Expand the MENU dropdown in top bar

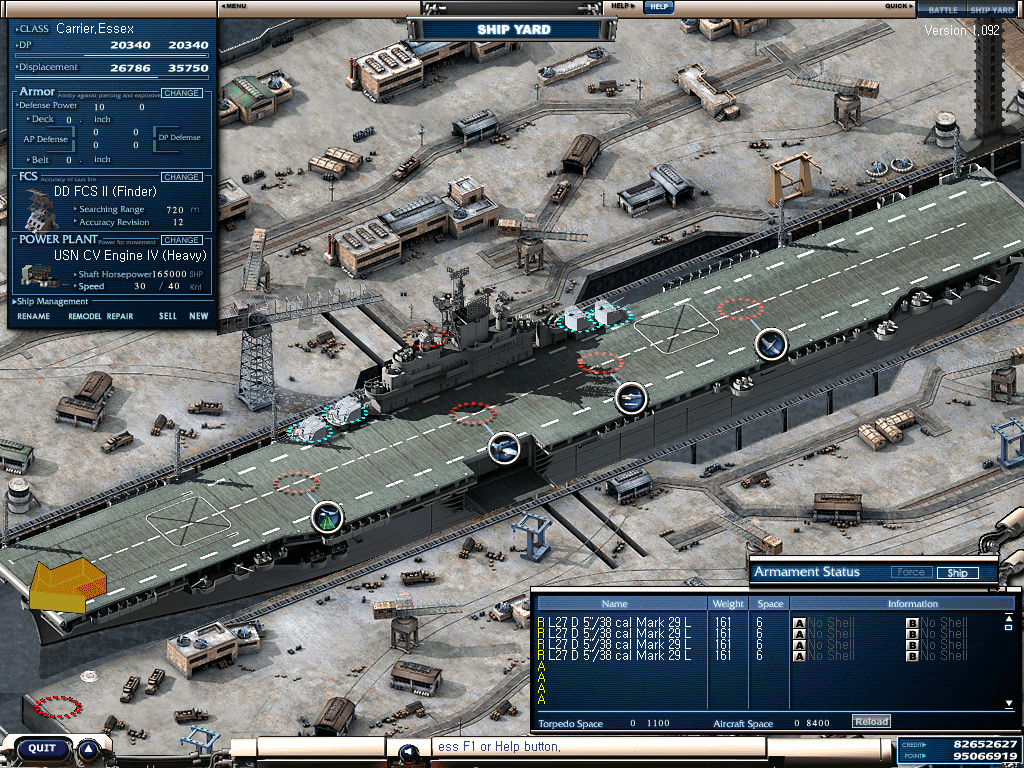[234, 6]
